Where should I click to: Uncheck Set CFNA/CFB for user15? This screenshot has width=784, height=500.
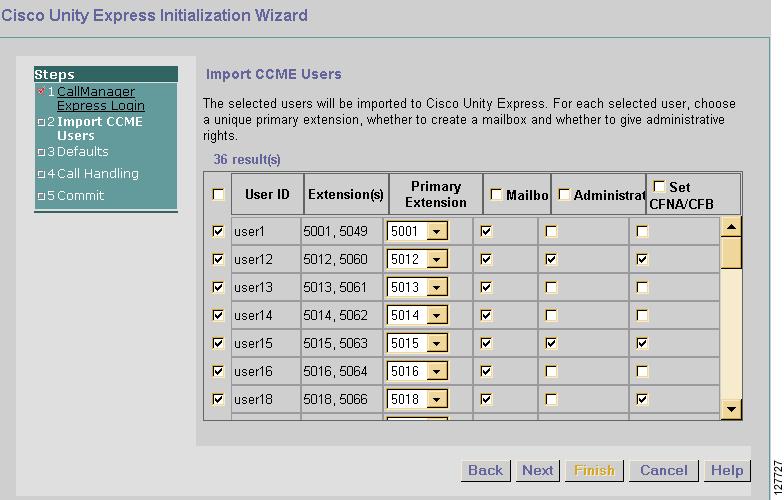click(642, 343)
